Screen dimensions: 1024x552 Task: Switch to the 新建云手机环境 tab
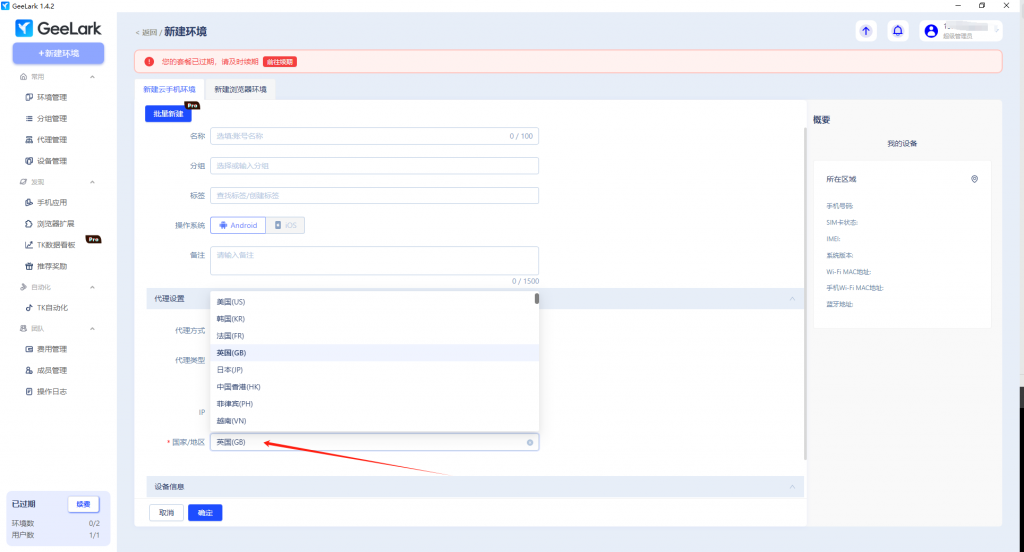169,89
